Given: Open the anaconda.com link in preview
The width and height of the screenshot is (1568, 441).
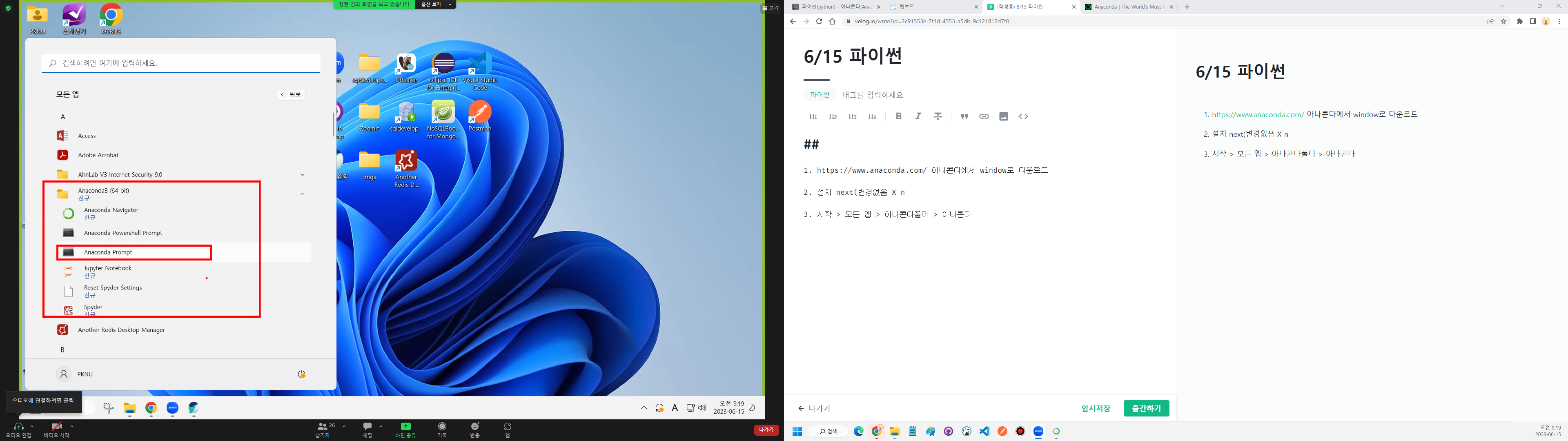Looking at the screenshot, I should (1258, 114).
